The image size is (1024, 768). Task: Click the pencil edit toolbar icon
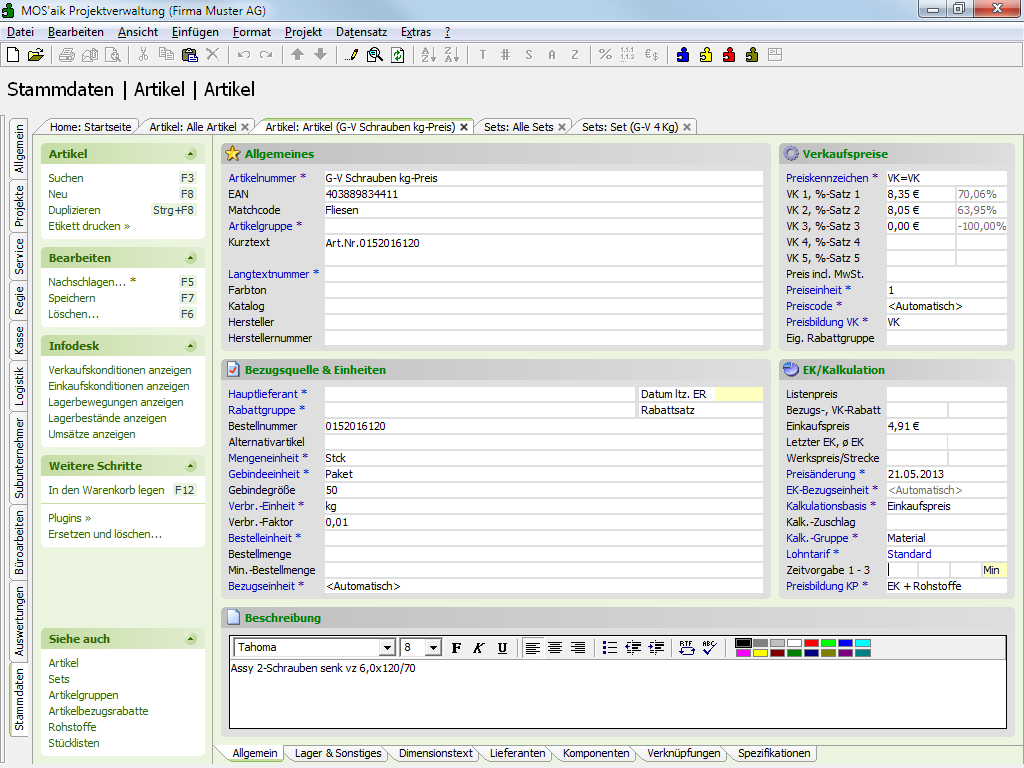pyautogui.click(x=351, y=55)
